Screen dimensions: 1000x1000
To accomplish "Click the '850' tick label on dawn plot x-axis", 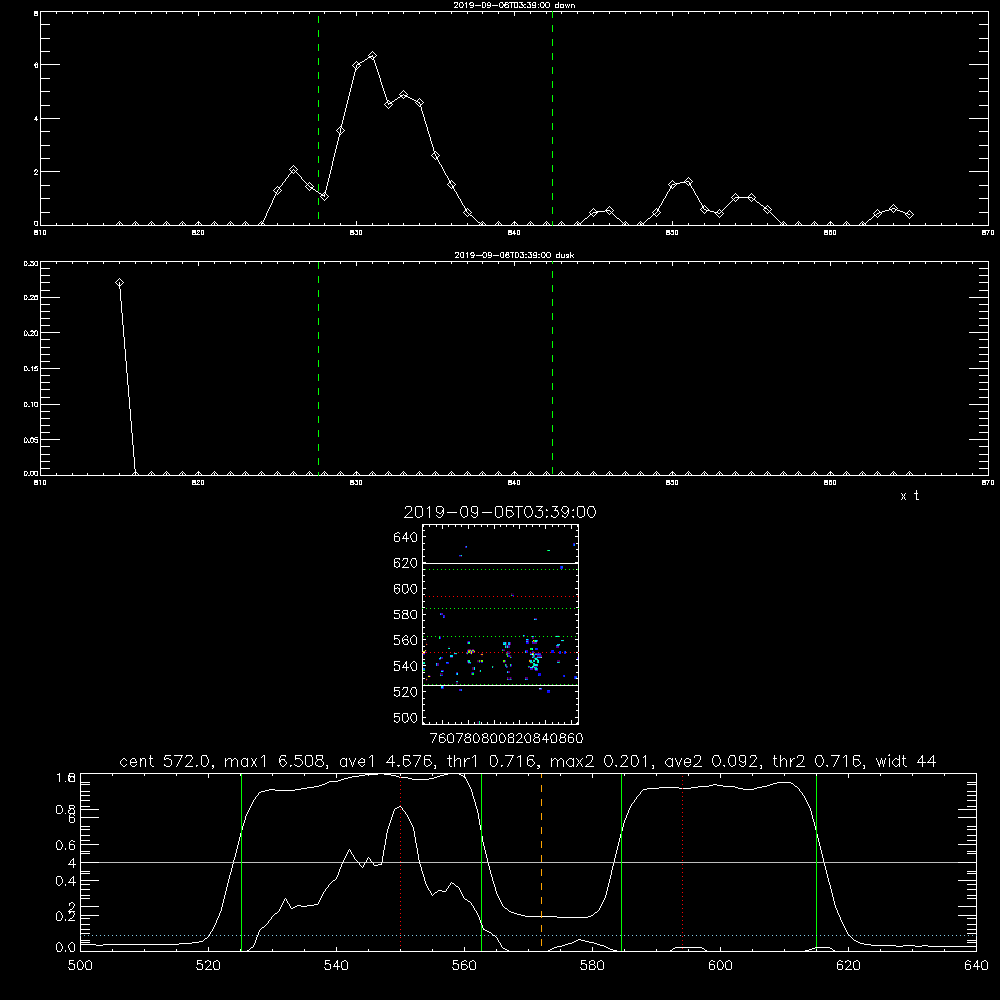I will pos(672,233).
